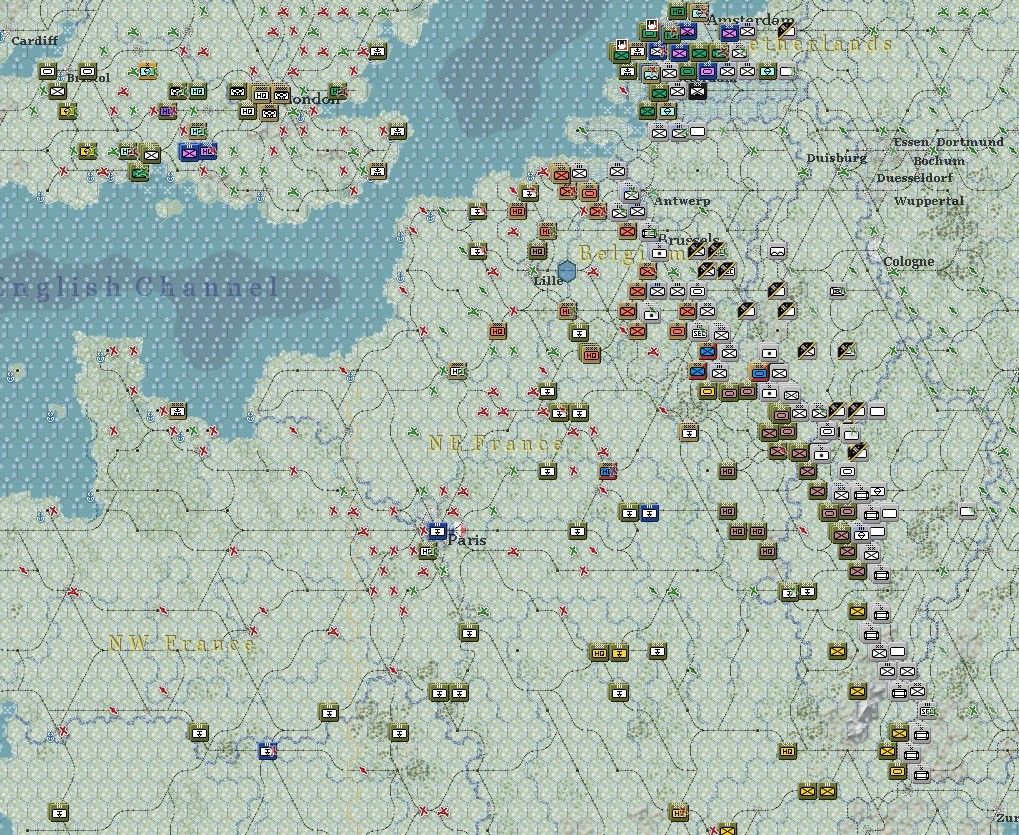Viewport: 1019px width, 835px height.
Task: Select the green HQ counter east of London
Action: 337,92
